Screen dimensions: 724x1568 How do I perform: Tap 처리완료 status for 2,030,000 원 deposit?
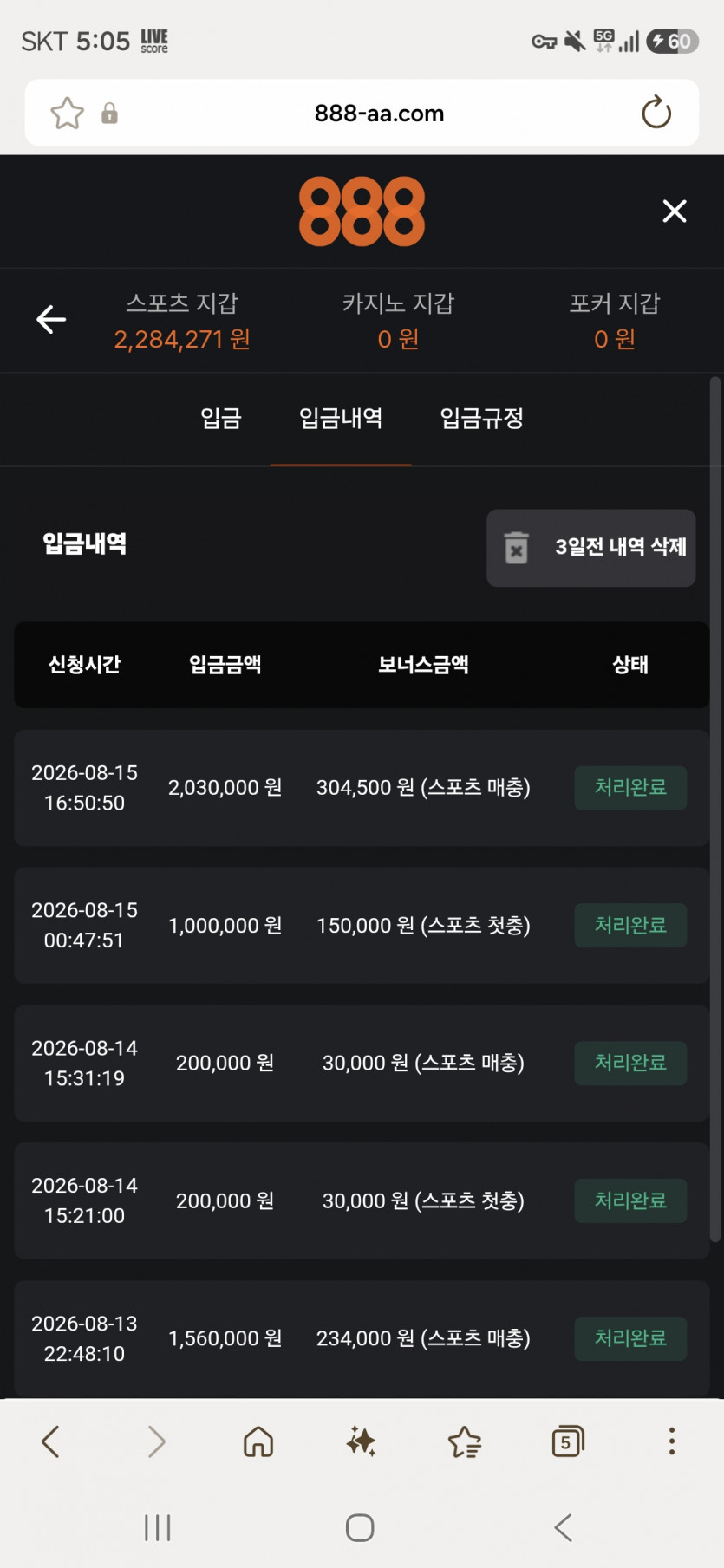[630, 788]
